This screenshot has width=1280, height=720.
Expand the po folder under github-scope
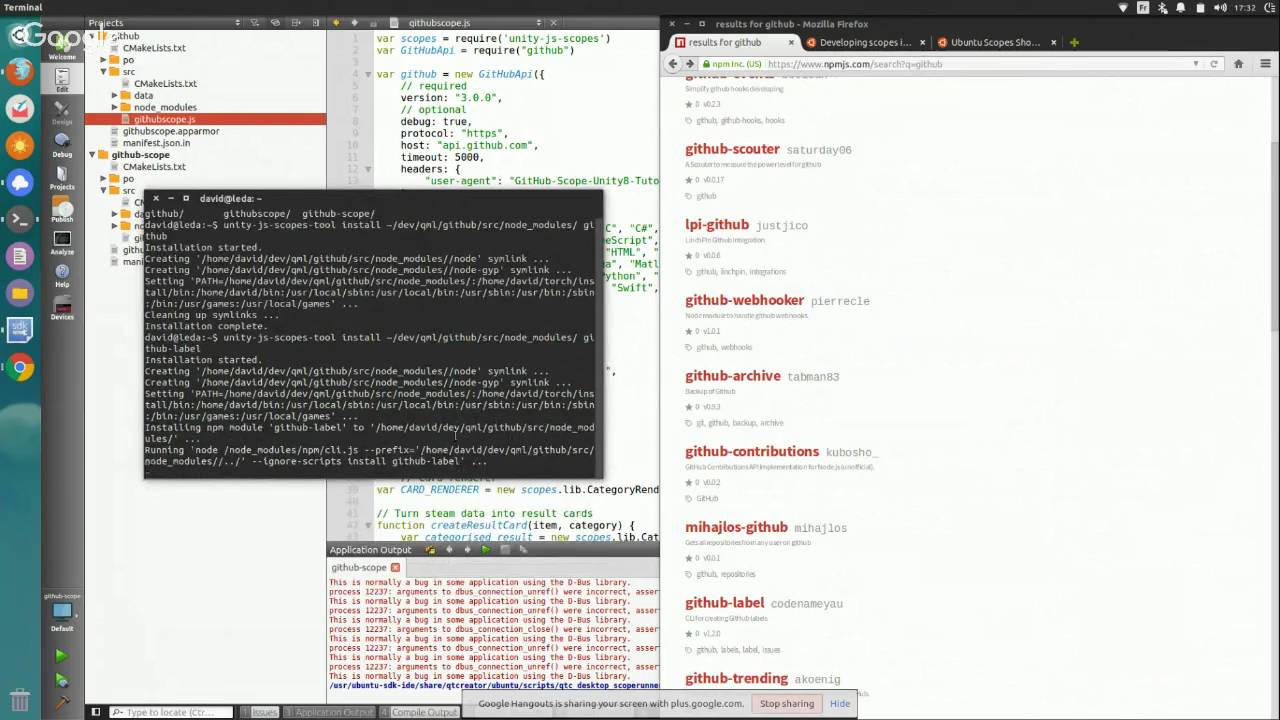103,179
